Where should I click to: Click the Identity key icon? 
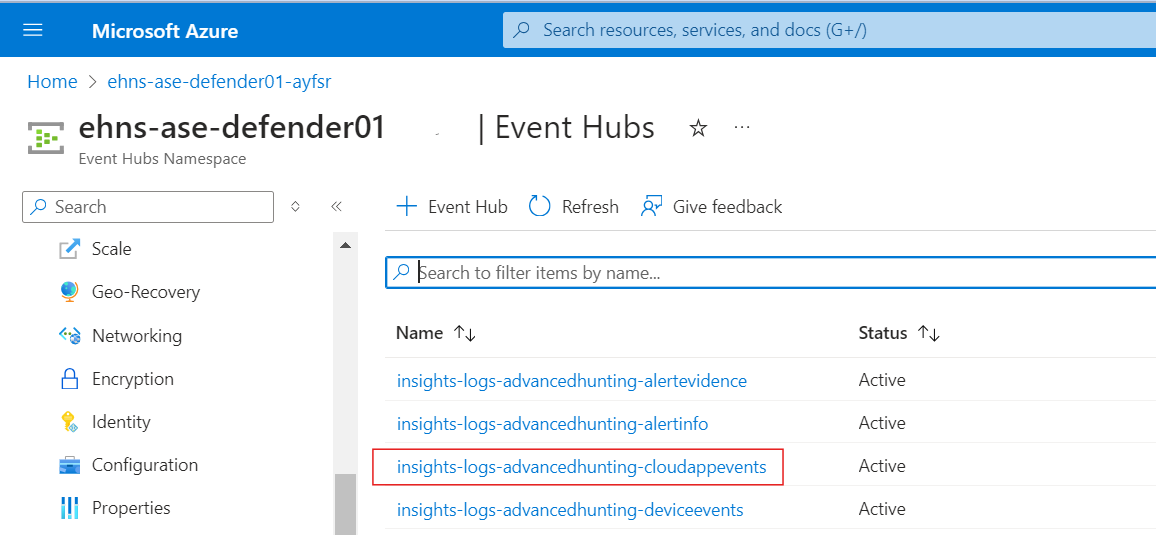click(x=69, y=422)
